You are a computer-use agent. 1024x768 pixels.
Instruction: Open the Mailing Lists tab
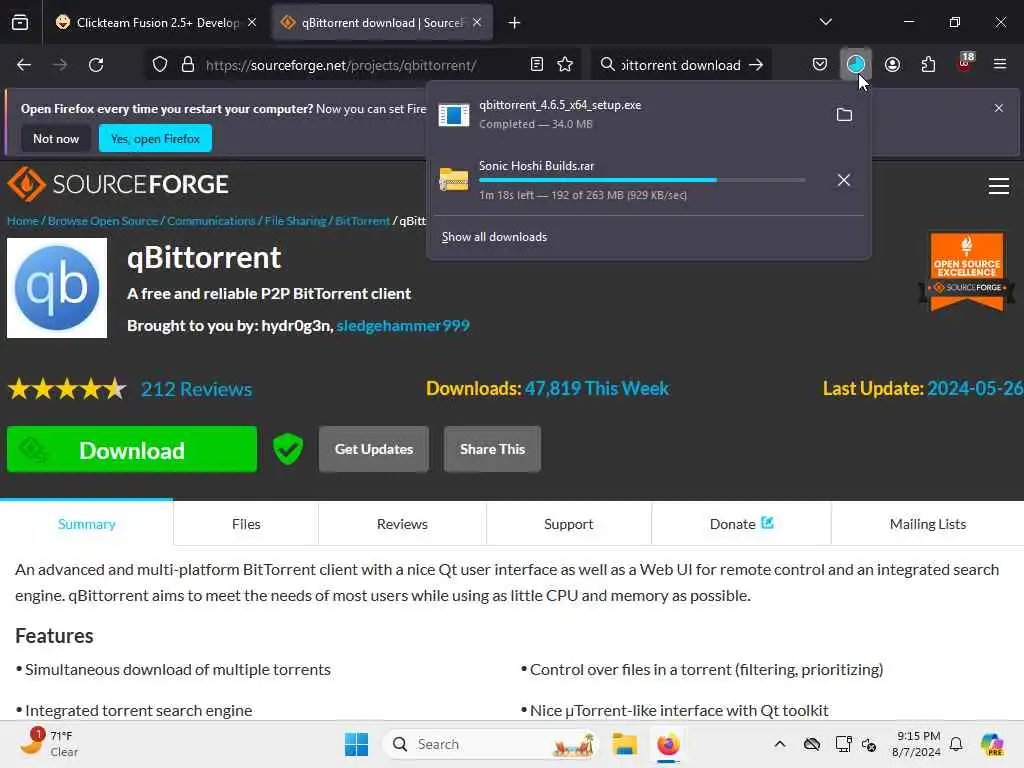(927, 524)
